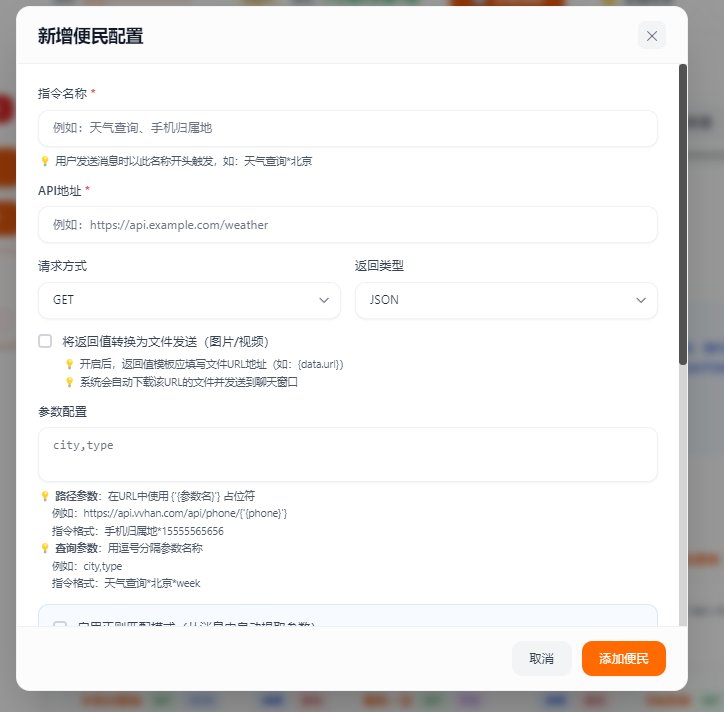This screenshot has height=712, width=724.
Task: Click the dialog's vertical scrollbar thumb
Action: tap(683, 215)
